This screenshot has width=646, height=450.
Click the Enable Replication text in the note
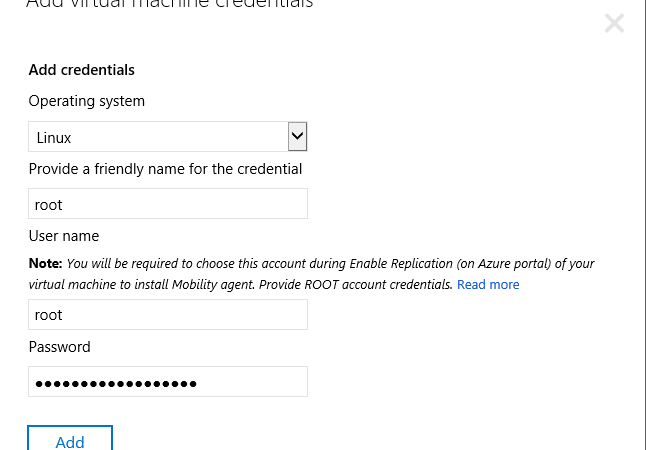(401, 263)
